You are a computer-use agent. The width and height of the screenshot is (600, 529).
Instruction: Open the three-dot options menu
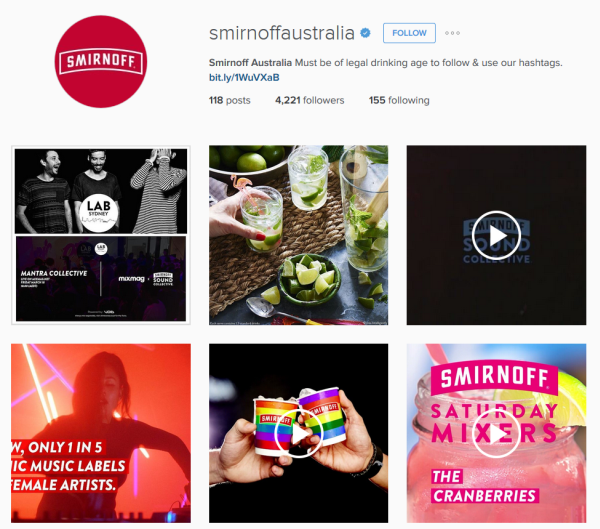coord(452,33)
